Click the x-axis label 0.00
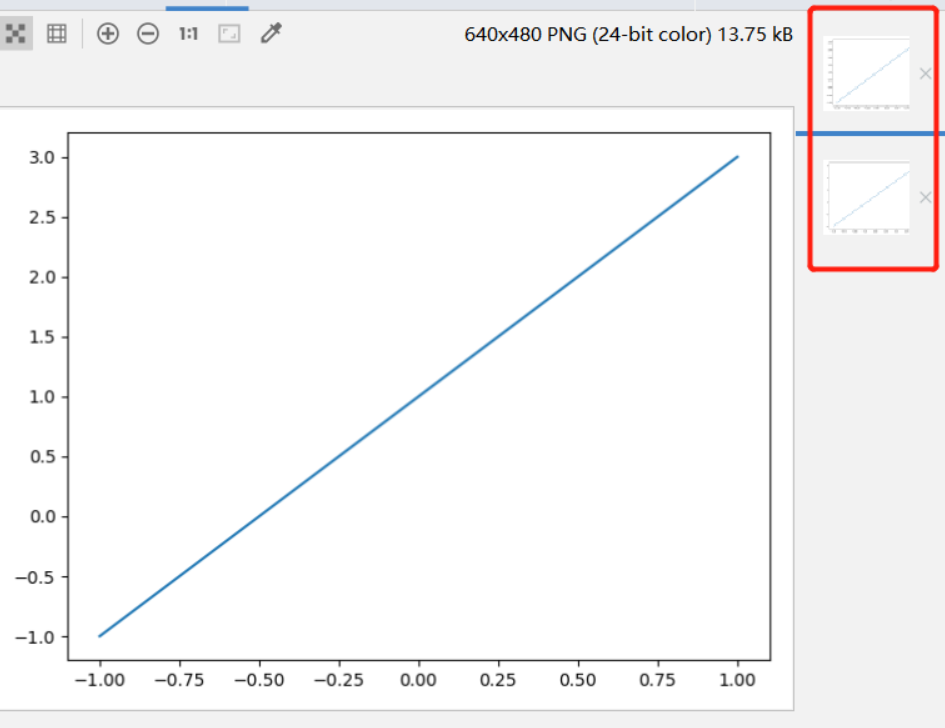945x728 pixels. point(418,680)
